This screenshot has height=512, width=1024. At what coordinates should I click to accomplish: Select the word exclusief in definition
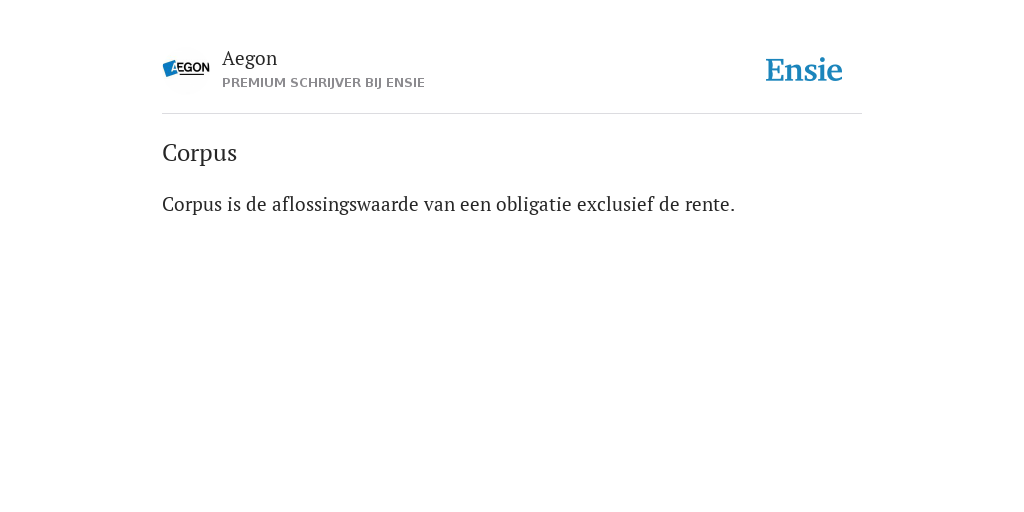[x=615, y=205]
